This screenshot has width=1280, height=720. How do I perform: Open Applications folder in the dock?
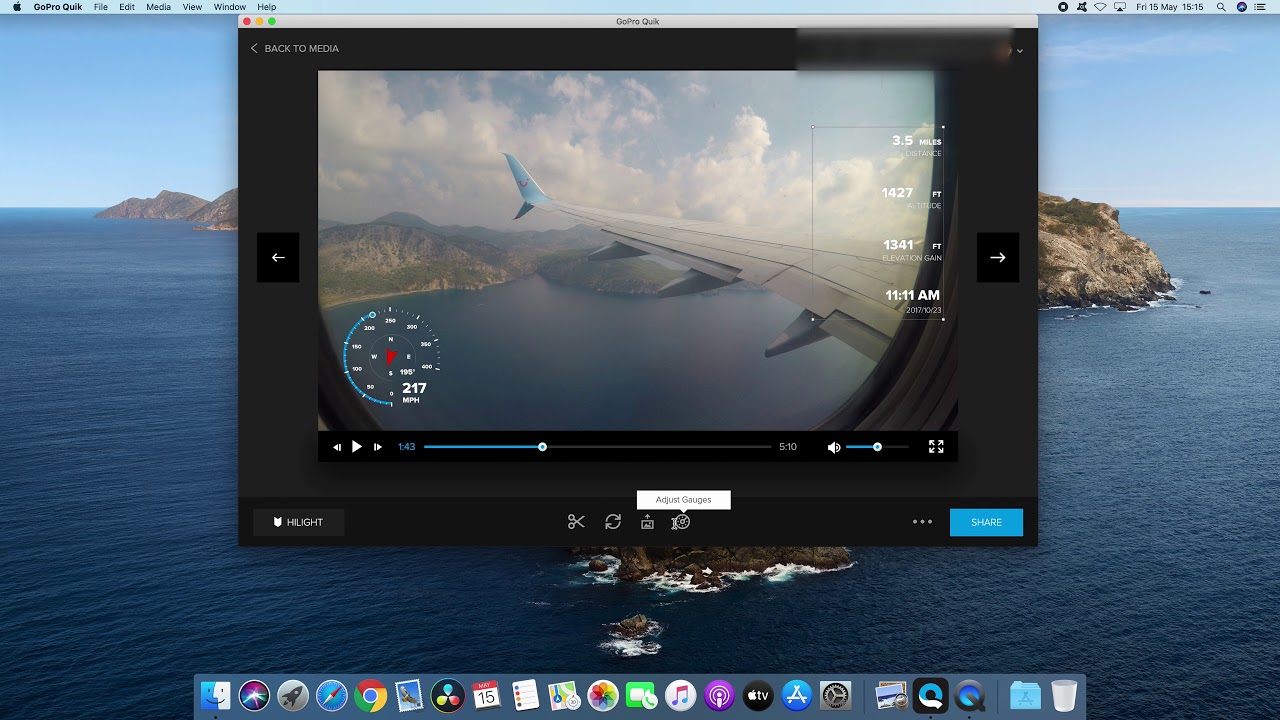[1025, 695]
